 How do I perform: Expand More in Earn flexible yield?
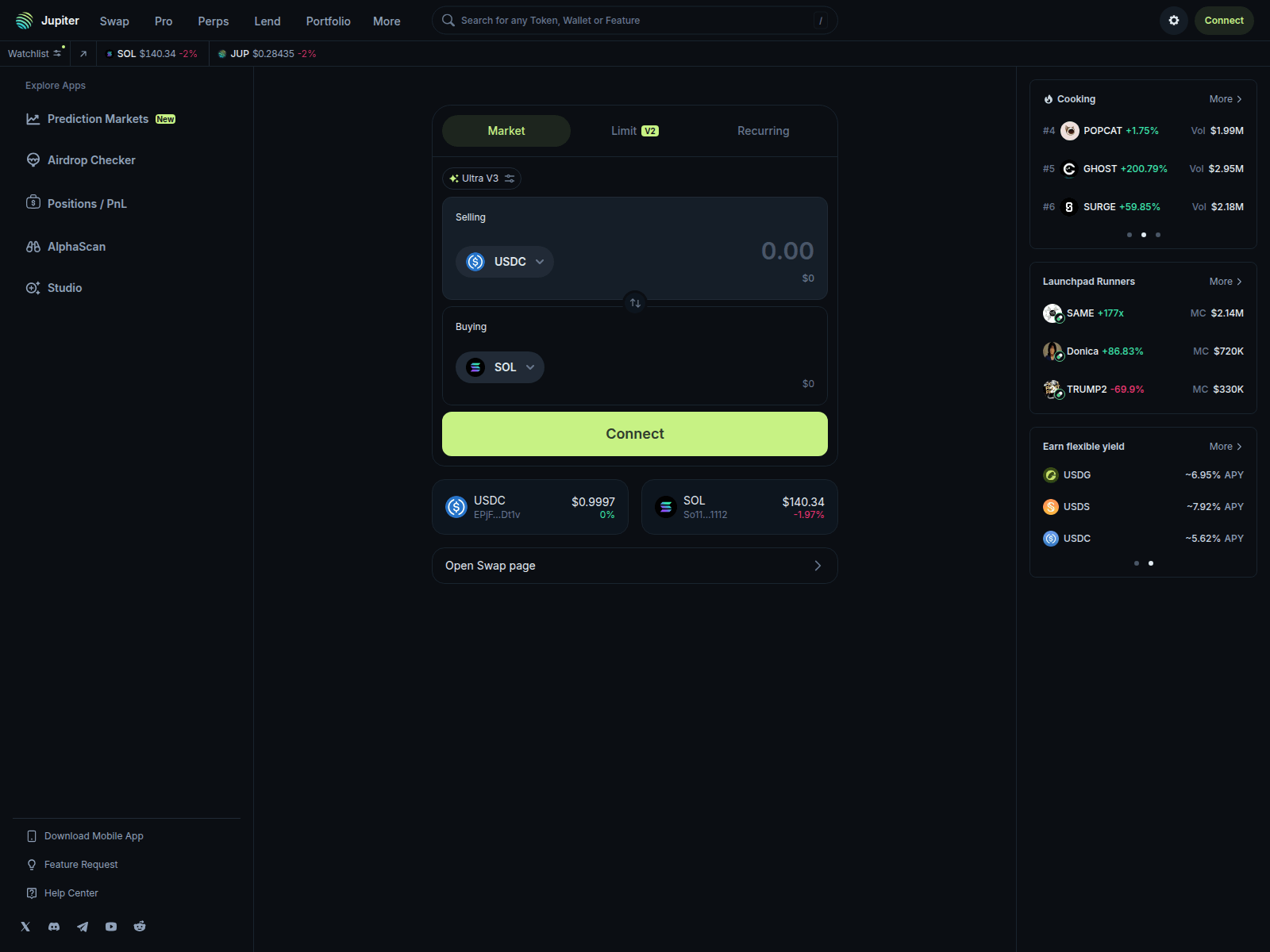pyautogui.click(x=1226, y=447)
